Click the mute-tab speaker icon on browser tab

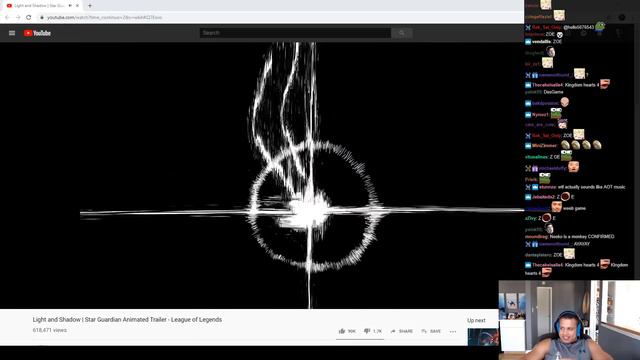coord(70,6)
